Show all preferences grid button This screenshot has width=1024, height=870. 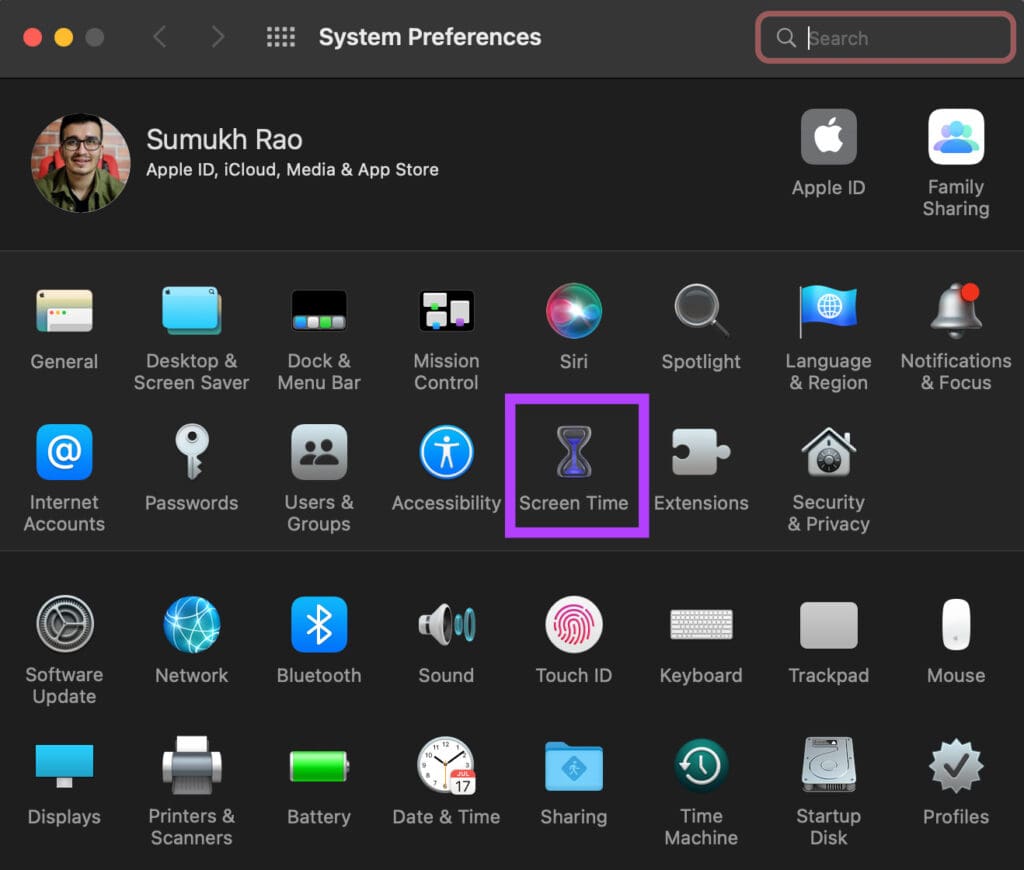point(281,37)
